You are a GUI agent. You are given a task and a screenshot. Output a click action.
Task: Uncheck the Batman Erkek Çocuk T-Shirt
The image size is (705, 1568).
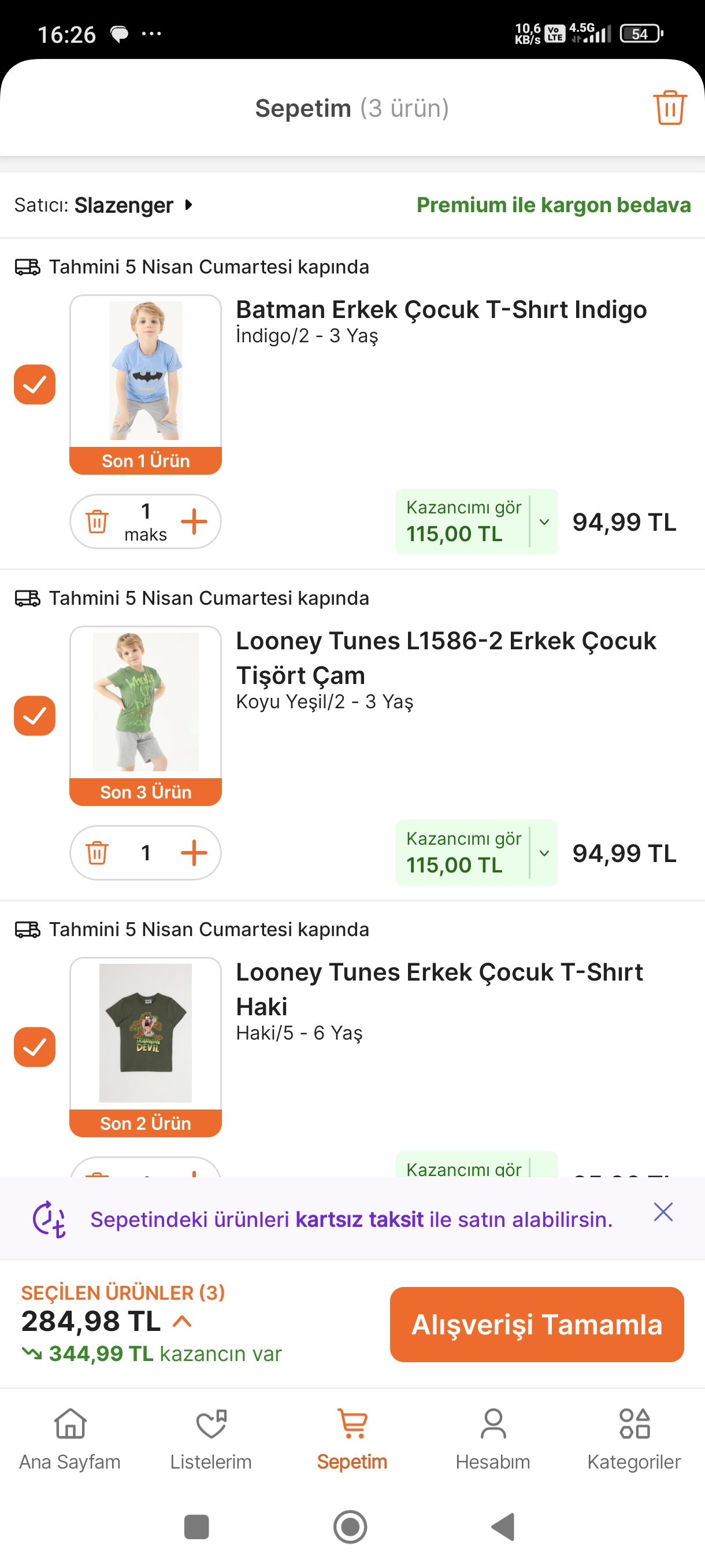tap(35, 384)
